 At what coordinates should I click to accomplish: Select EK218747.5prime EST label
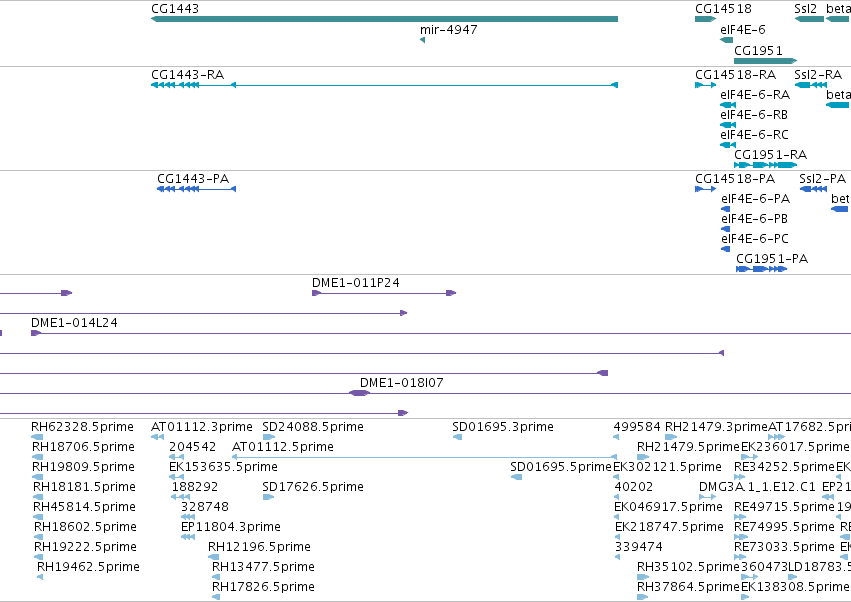pos(670,527)
